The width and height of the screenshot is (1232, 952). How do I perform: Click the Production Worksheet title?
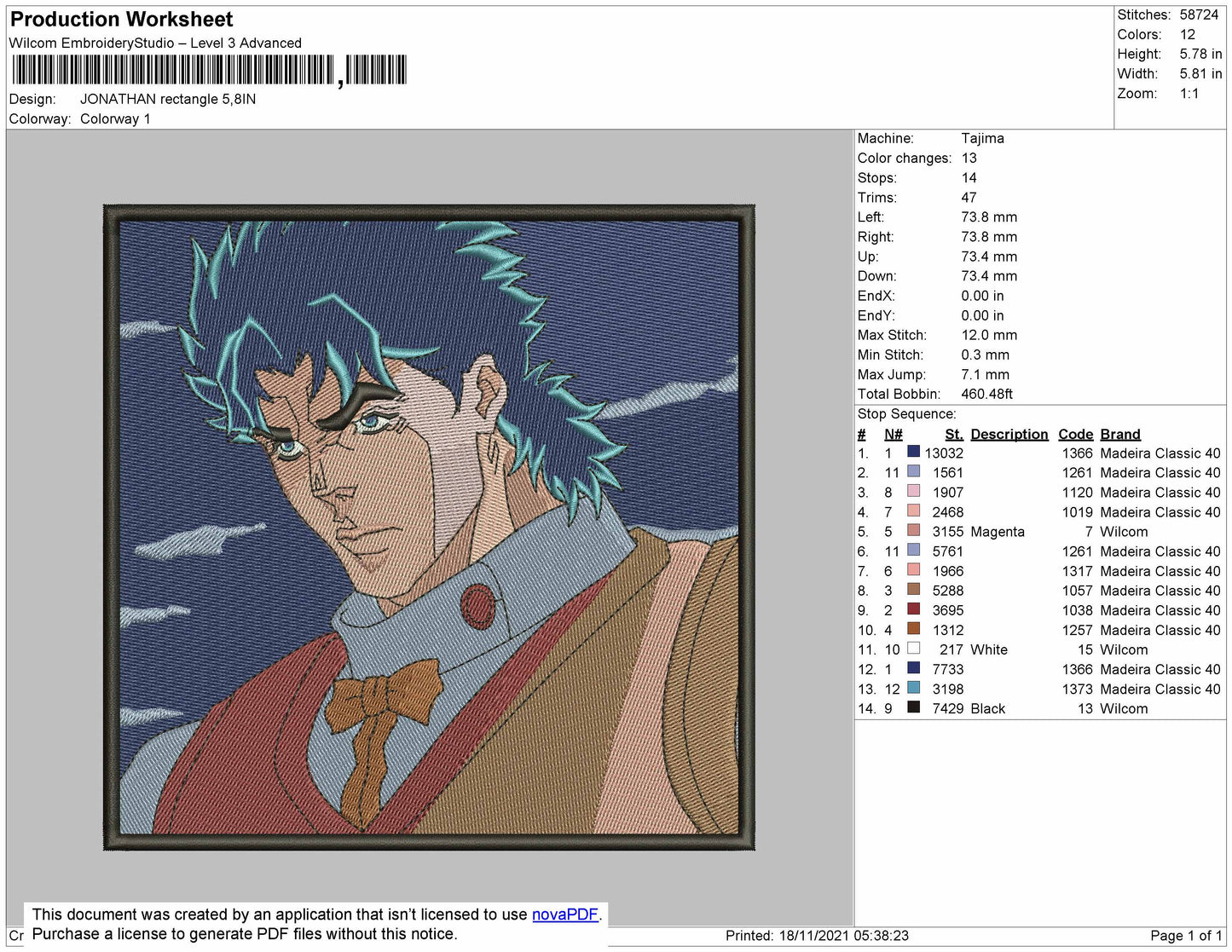[x=121, y=19]
